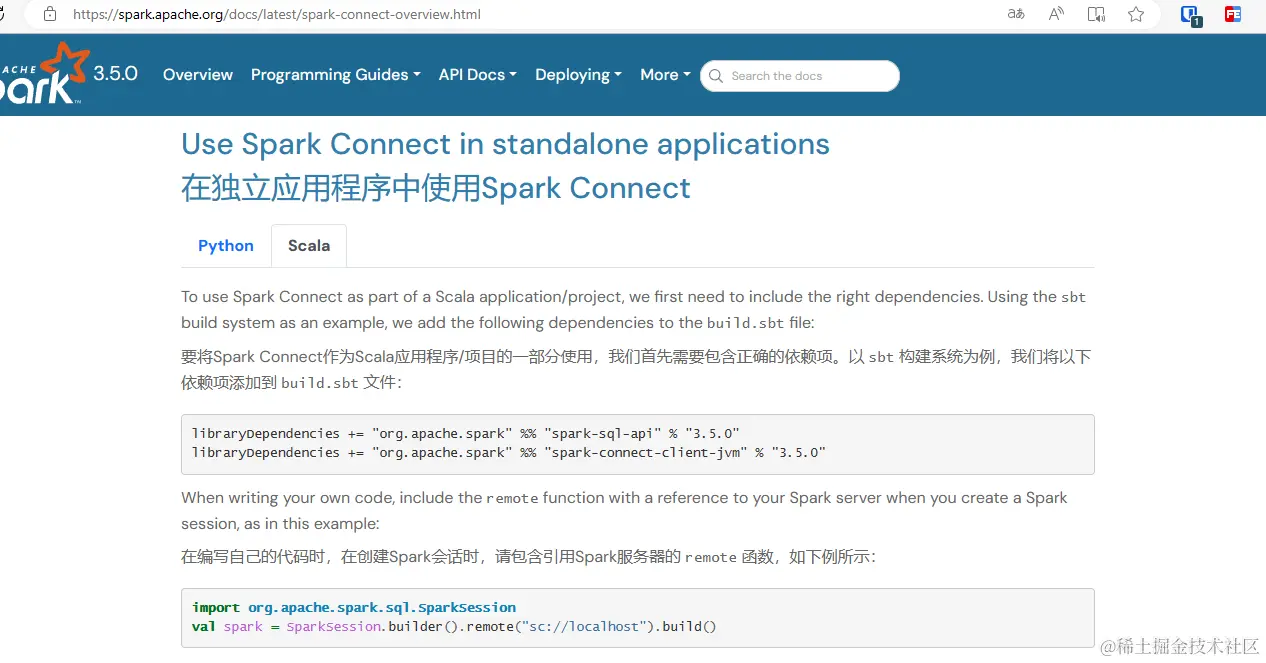Expand the Programming Guides dropdown
The image size is (1266, 663).
335,75
